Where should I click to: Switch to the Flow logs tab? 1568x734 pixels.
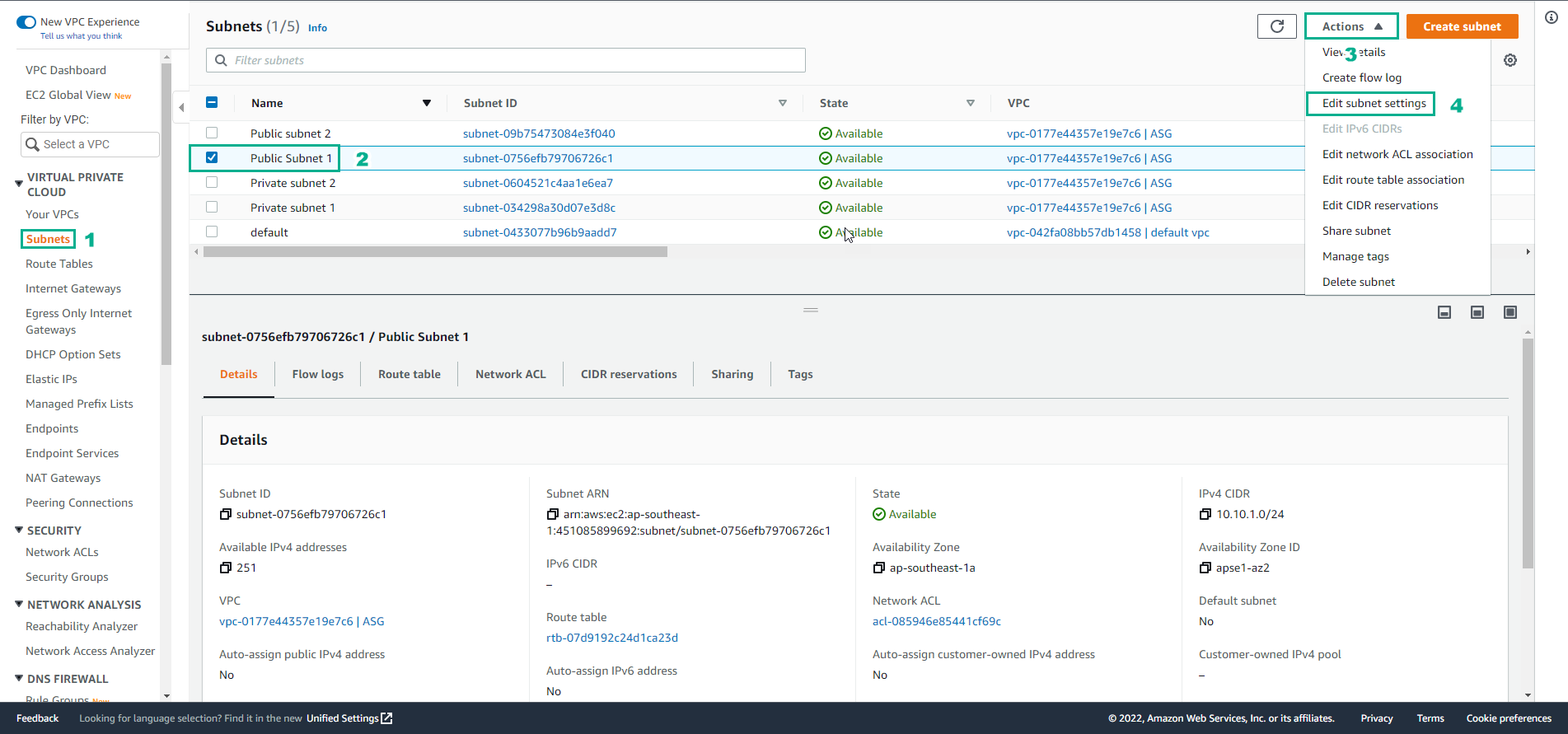[317, 374]
